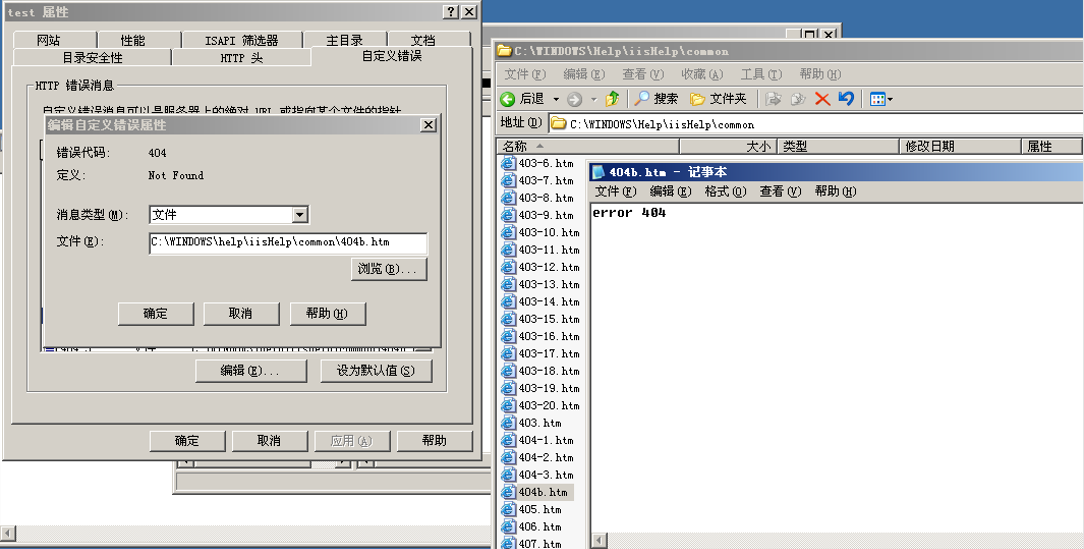This screenshot has height=549, width=1084.
Task: Select file 403-12.htm
Action: click(541, 267)
